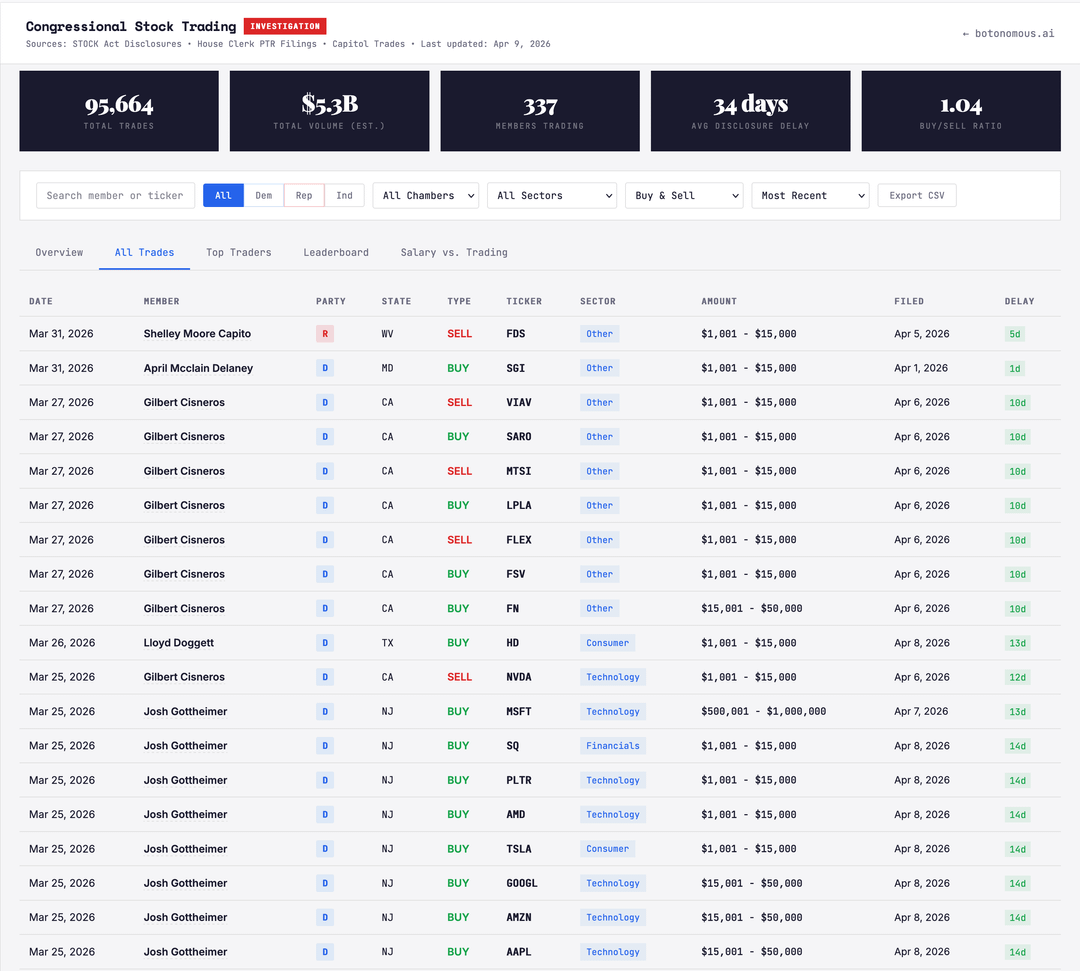Click April Mcclain Delaney's D party badge
The width and height of the screenshot is (1080, 971).
[325, 368]
